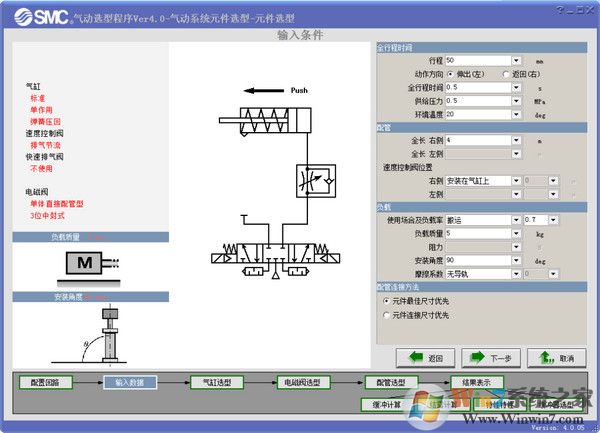The height and width of the screenshot is (433, 600).
Task: Click the 负载质量 field showing 5
Action: 479,233
